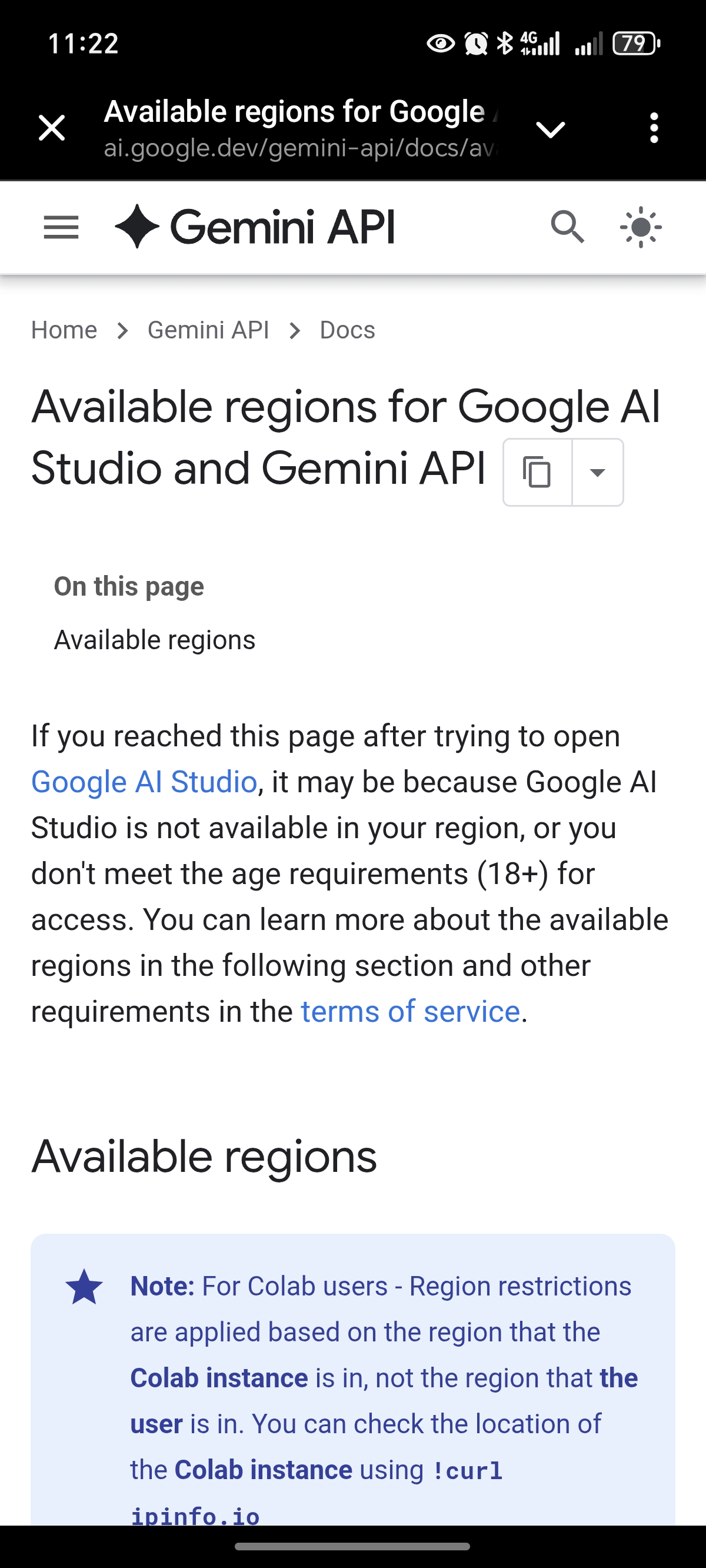Open the hamburger navigation menu

coord(61,228)
